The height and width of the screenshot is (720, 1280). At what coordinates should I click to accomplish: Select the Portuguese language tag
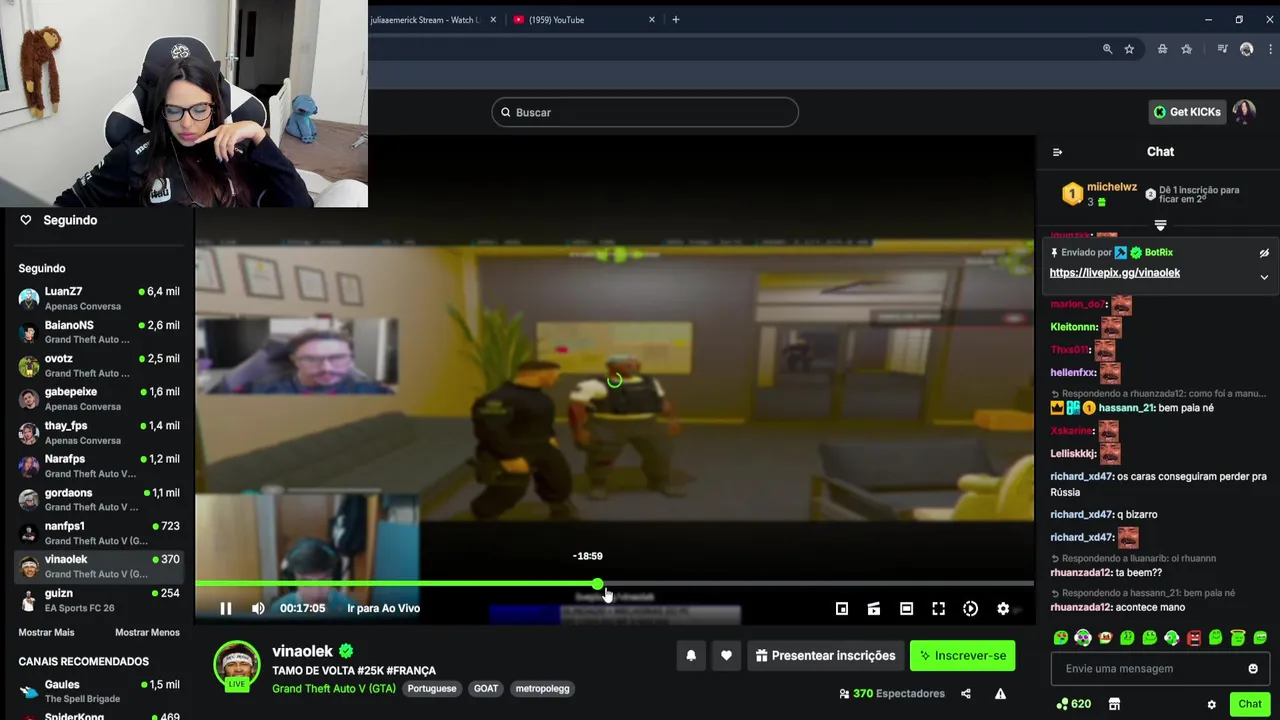pos(432,689)
